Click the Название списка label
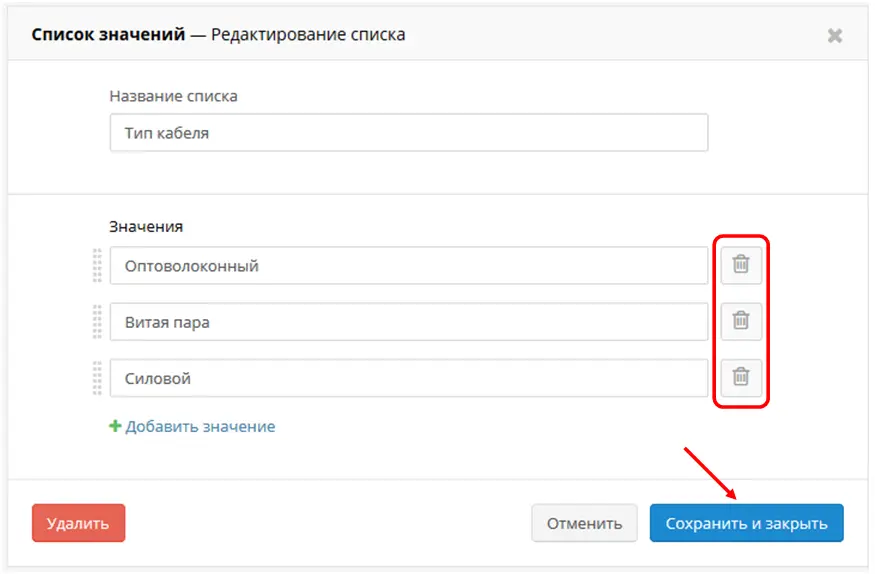The width and height of the screenshot is (875, 574). (174, 97)
